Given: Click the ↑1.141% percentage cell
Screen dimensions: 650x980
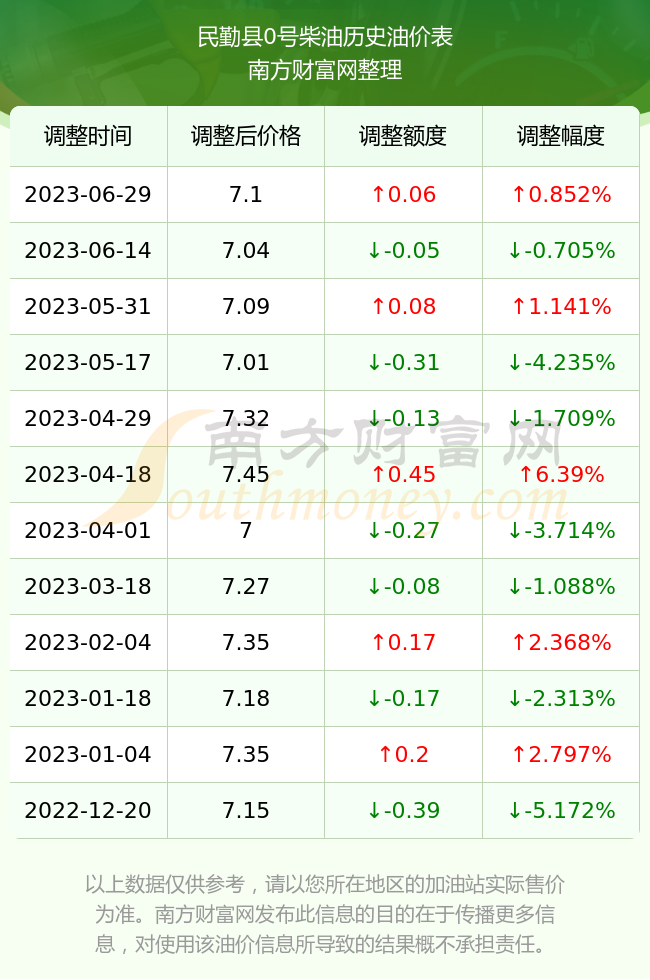Looking at the screenshot, I should (561, 306).
